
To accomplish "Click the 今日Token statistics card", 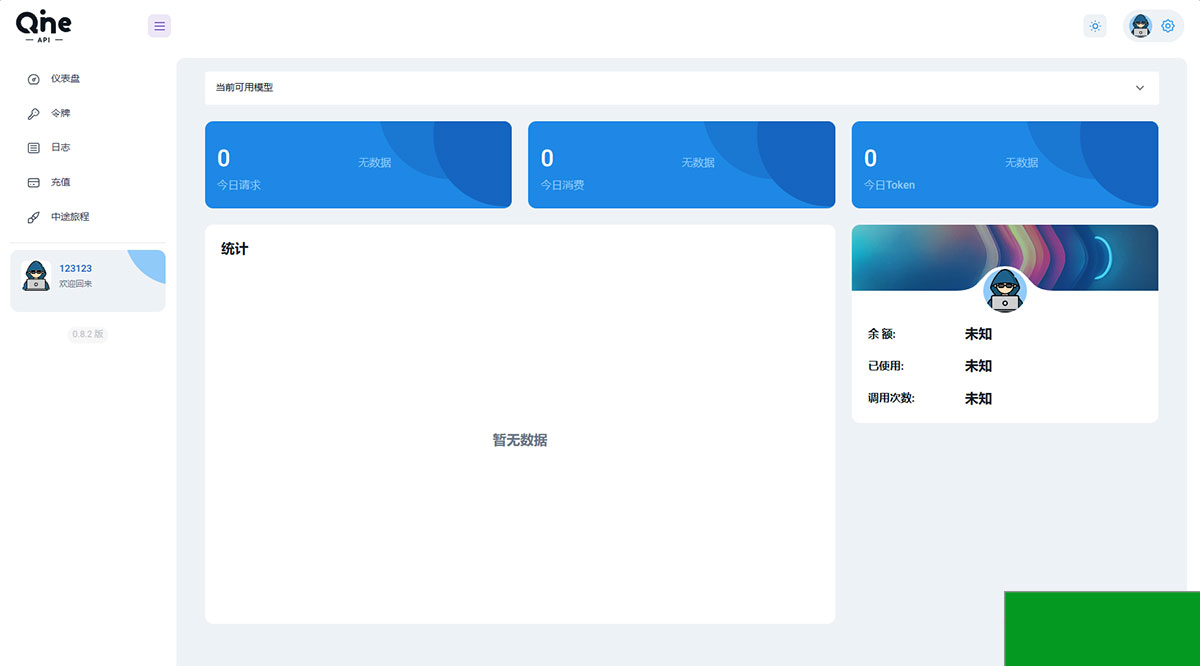I will click(x=1005, y=165).
